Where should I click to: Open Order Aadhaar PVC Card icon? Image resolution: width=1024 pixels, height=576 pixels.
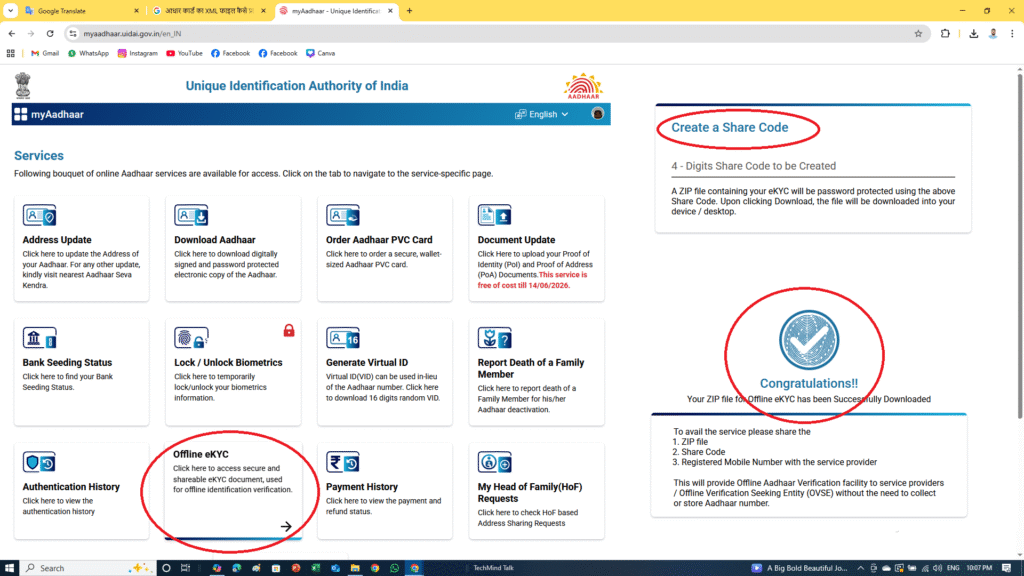pyautogui.click(x=343, y=215)
